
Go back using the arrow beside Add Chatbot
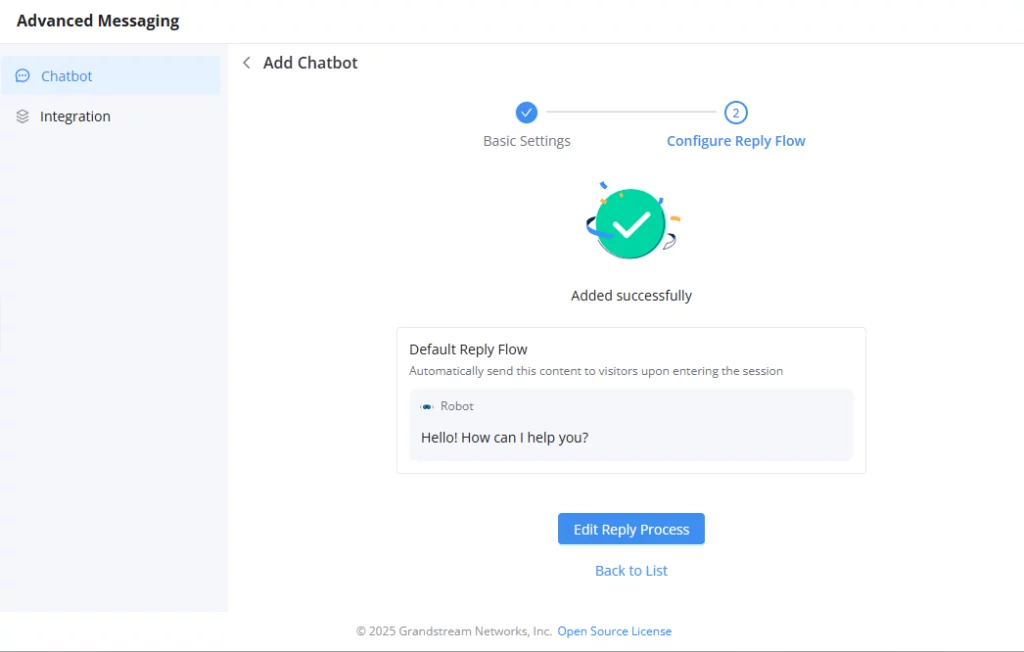coord(246,63)
